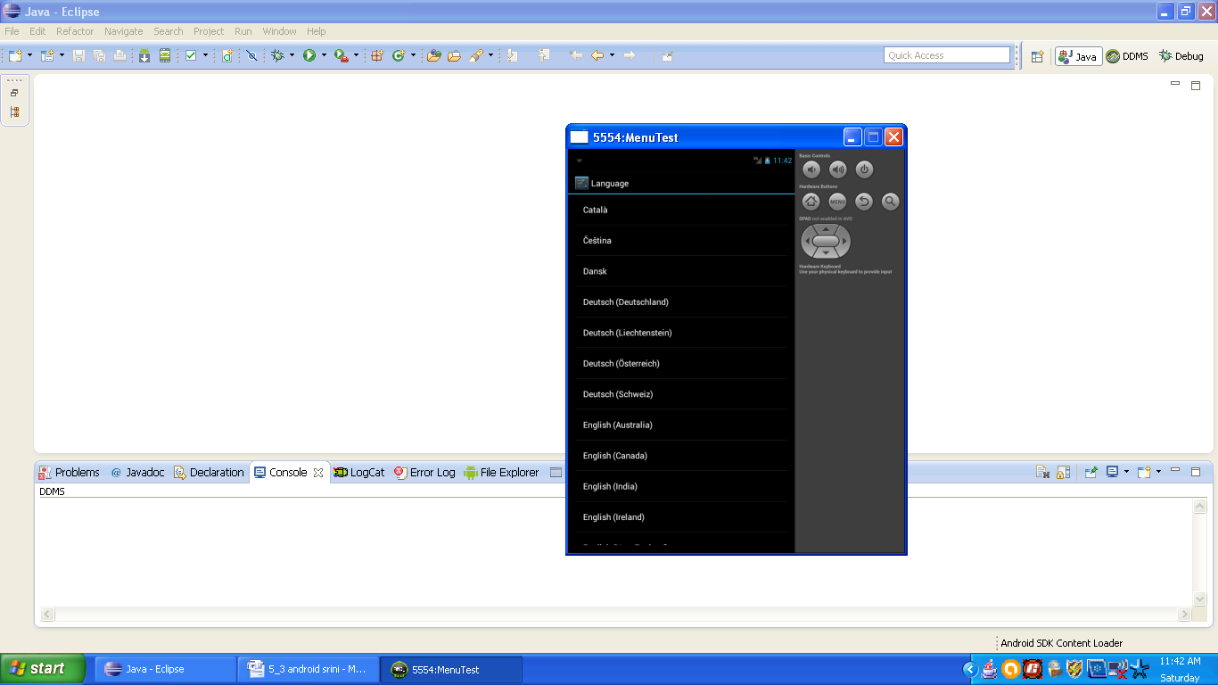The image size is (1218, 685).
Task: Open the File menu
Action: point(12,31)
